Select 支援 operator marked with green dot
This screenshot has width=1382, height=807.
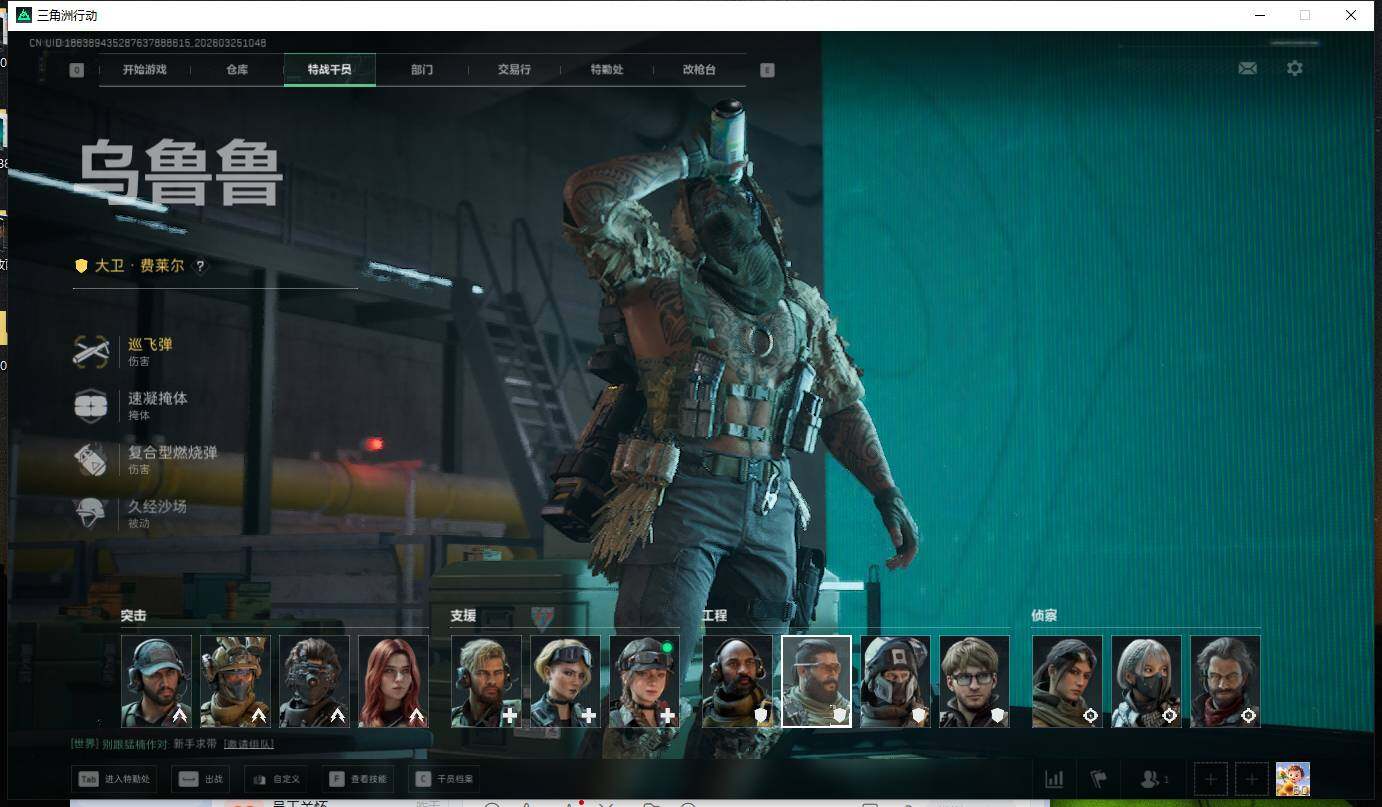click(644, 681)
